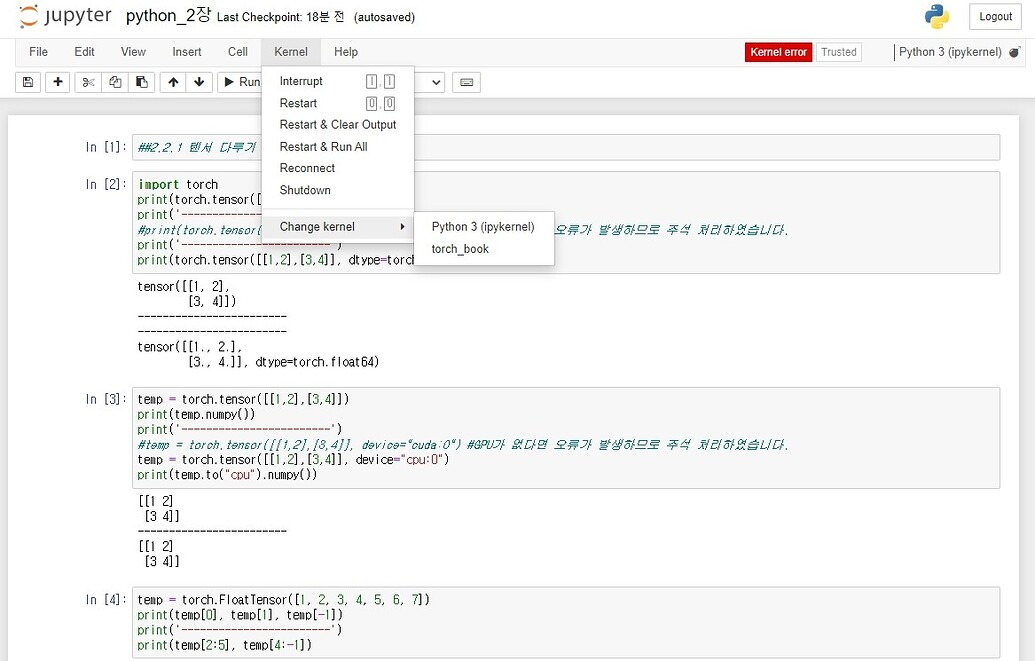Click the notebook title python_2장
Image resolution: width=1035 pixels, height=661 pixels.
click(168, 17)
